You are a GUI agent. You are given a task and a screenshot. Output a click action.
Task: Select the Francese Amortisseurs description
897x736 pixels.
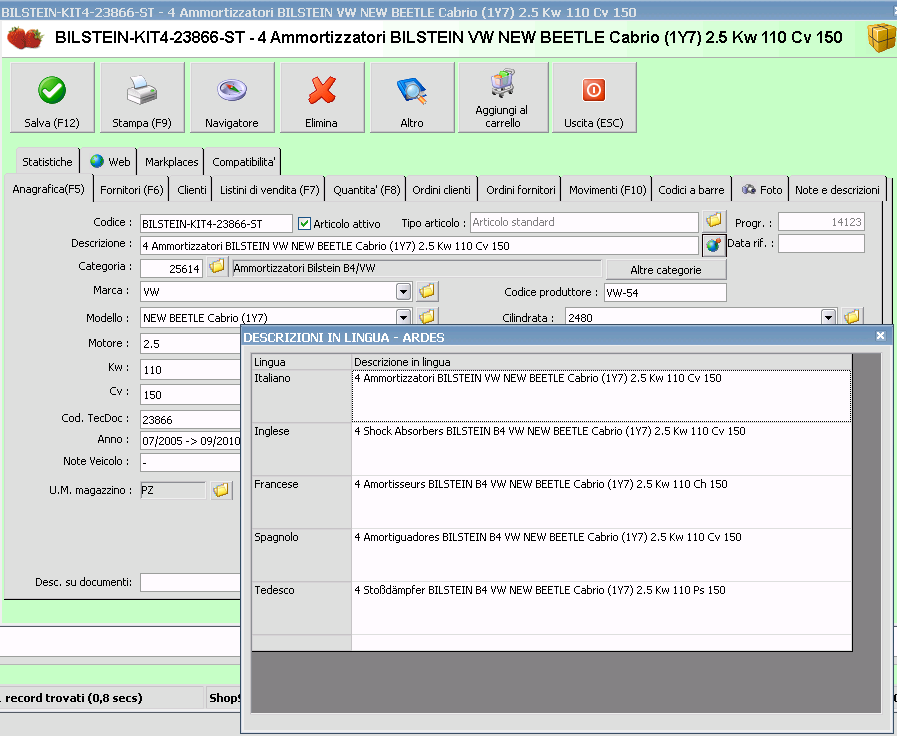[601, 502]
